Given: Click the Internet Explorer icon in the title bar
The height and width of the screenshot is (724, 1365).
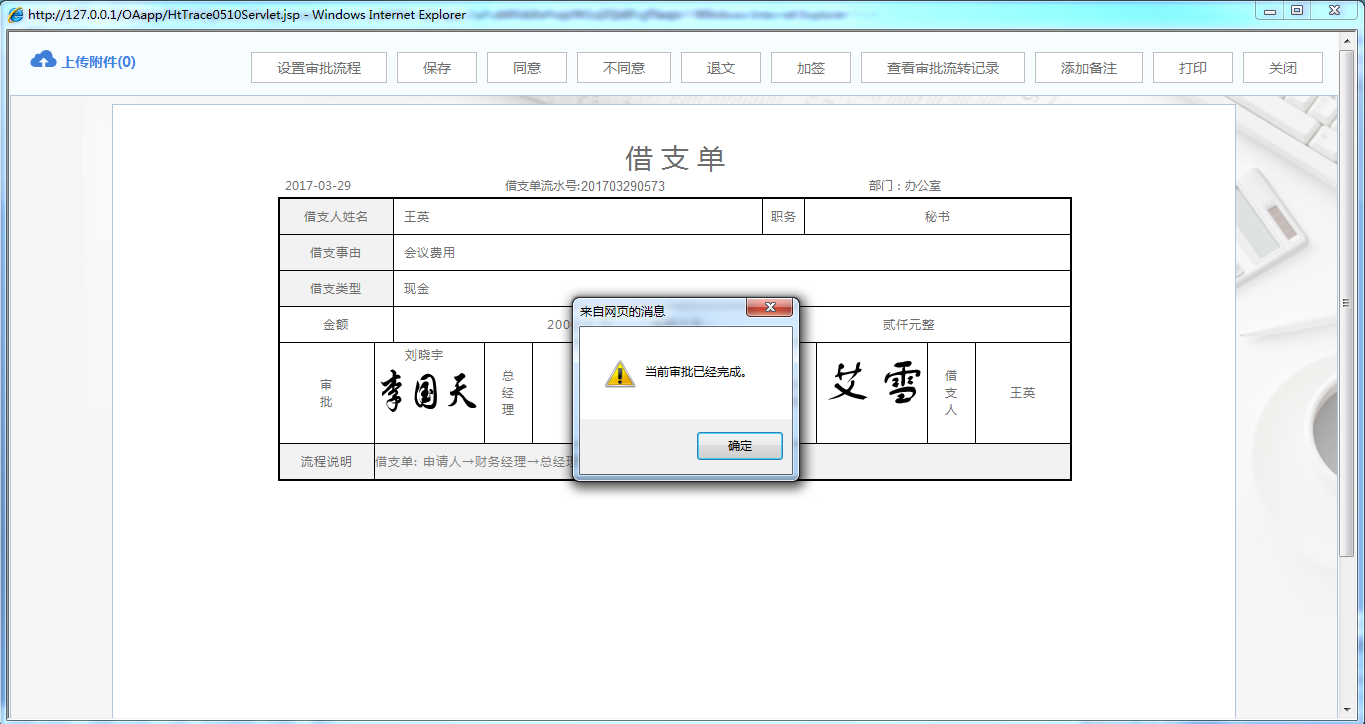Looking at the screenshot, I should coord(15,15).
